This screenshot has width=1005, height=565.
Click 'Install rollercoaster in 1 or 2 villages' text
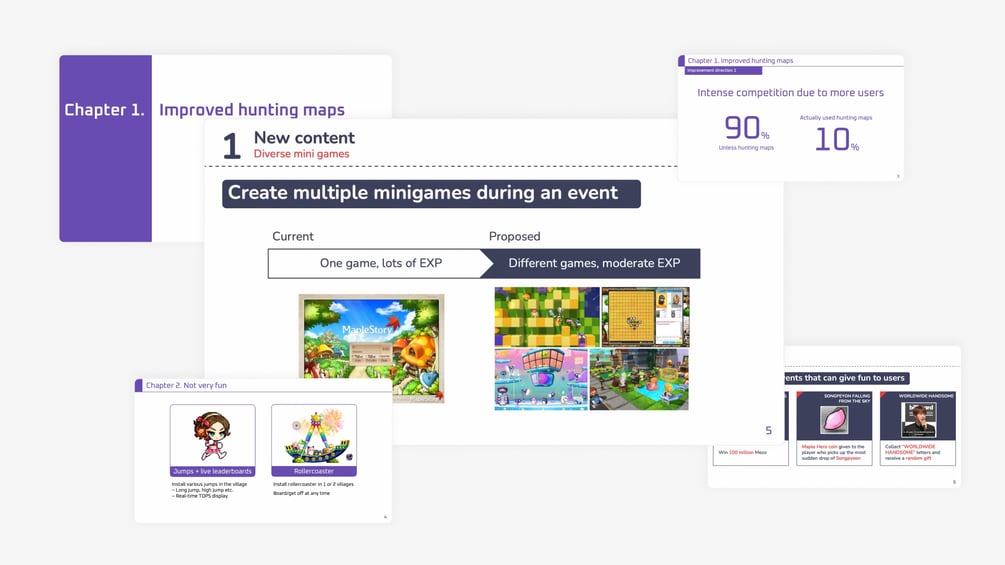(x=313, y=484)
